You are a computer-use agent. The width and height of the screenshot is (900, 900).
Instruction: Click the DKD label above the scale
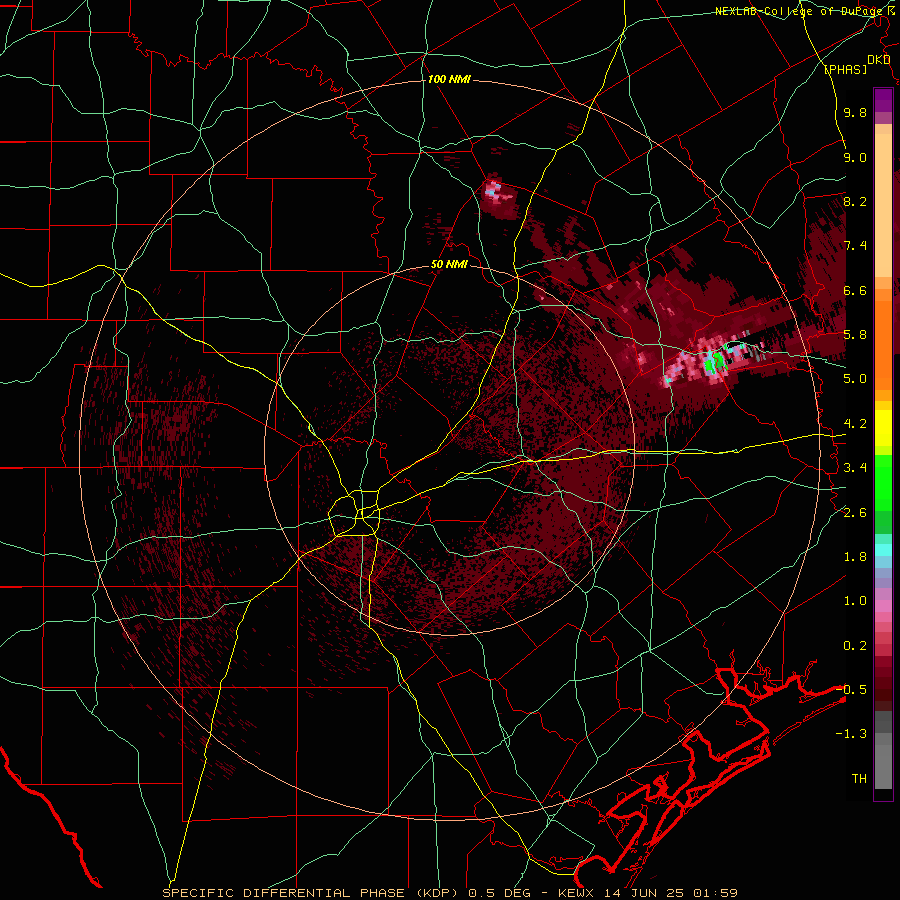[878, 60]
